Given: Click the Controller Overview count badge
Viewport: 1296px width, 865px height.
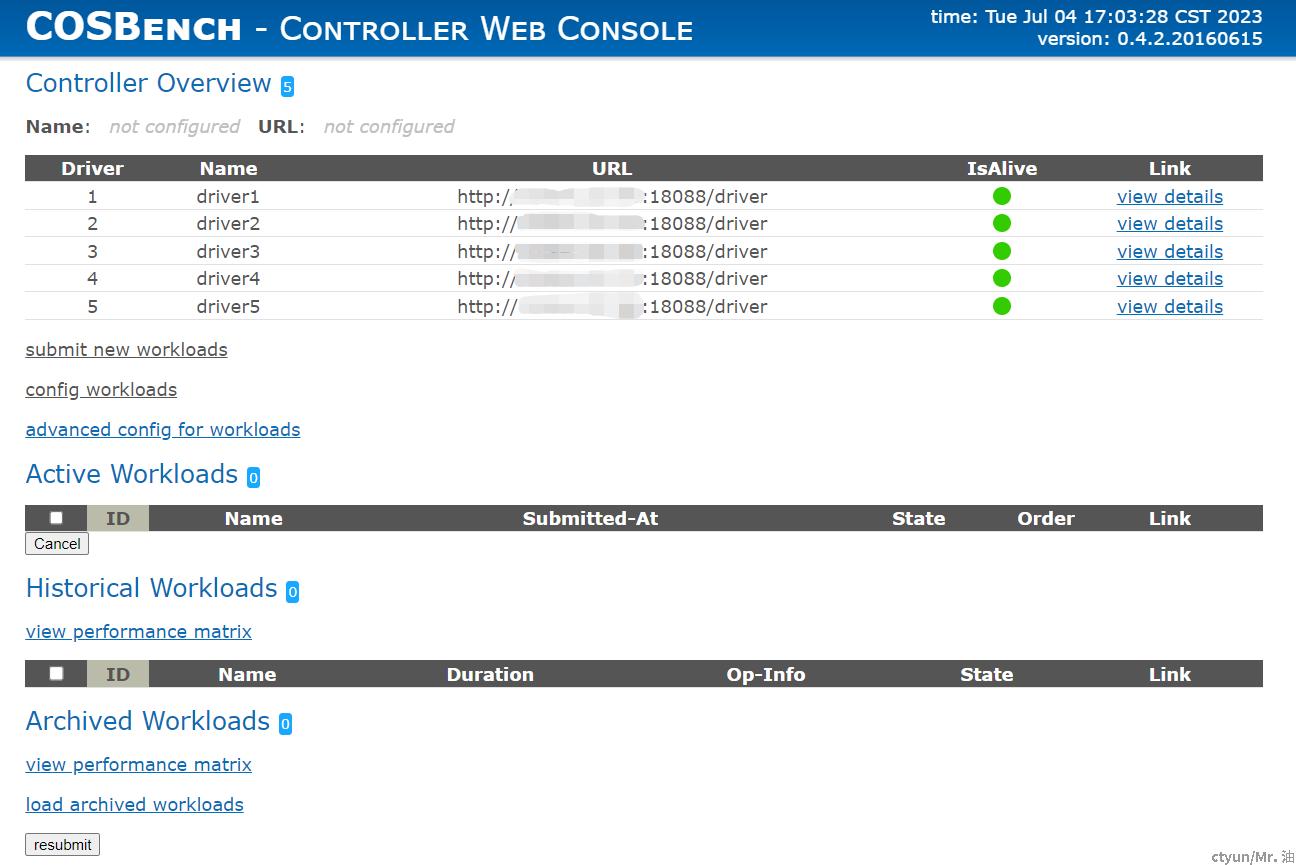Looking at the screenshot, I should pyautogui.click(x=287, y=87).
